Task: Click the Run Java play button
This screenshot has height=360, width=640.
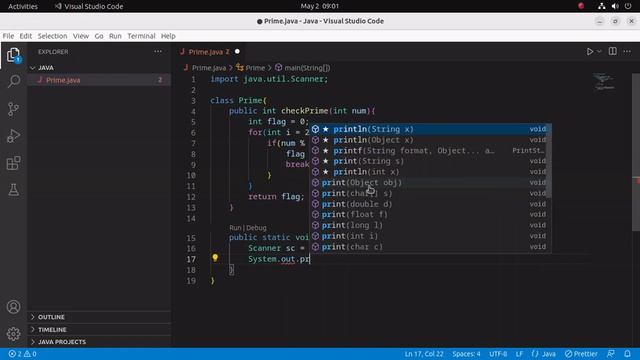Action: (590, 51)
